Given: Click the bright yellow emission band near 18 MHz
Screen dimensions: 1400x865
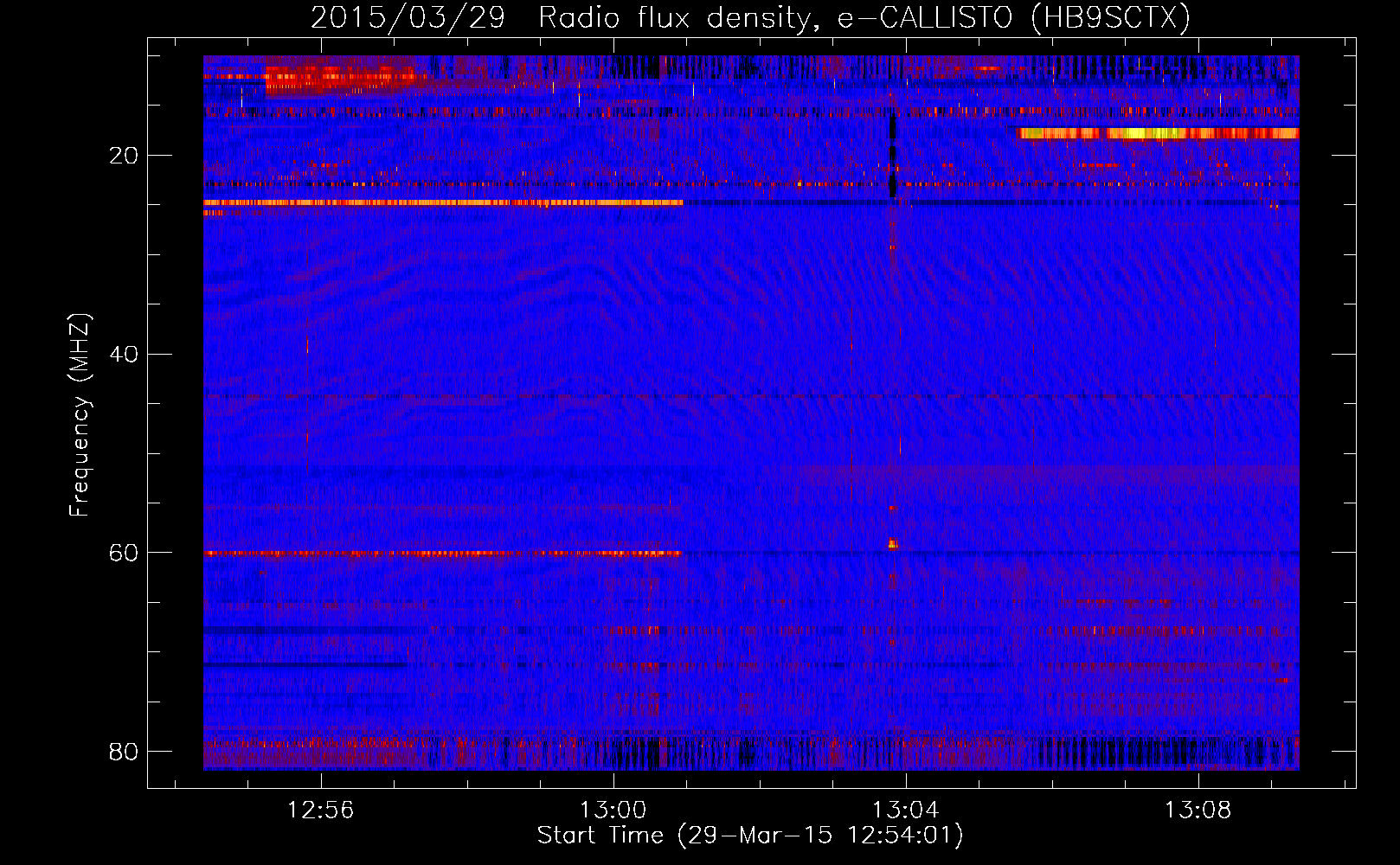Looking at the screenshot, I should click(x=1159, y=133).
